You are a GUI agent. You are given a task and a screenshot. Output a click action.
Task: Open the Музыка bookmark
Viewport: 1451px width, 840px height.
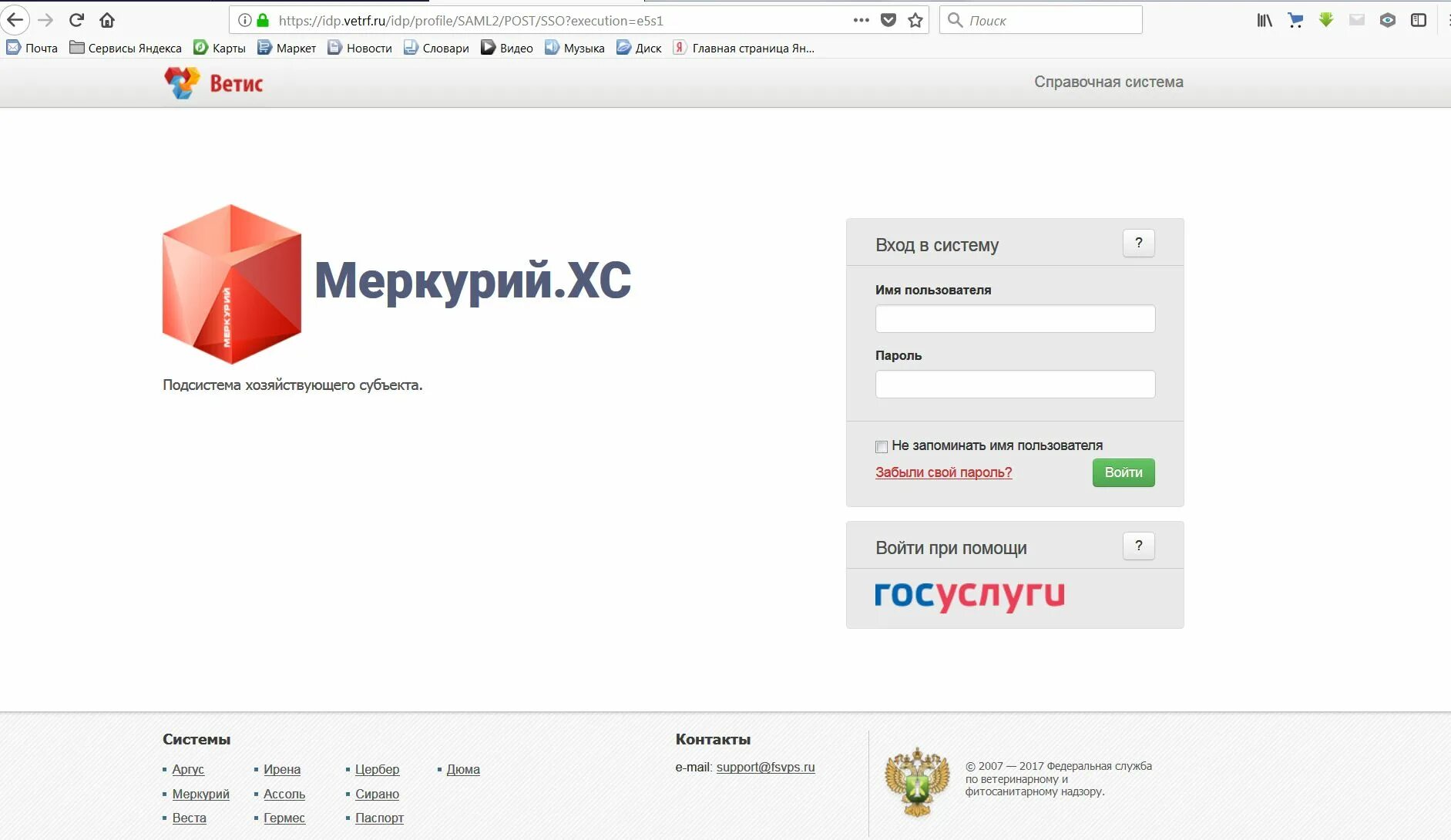(575, 48)
